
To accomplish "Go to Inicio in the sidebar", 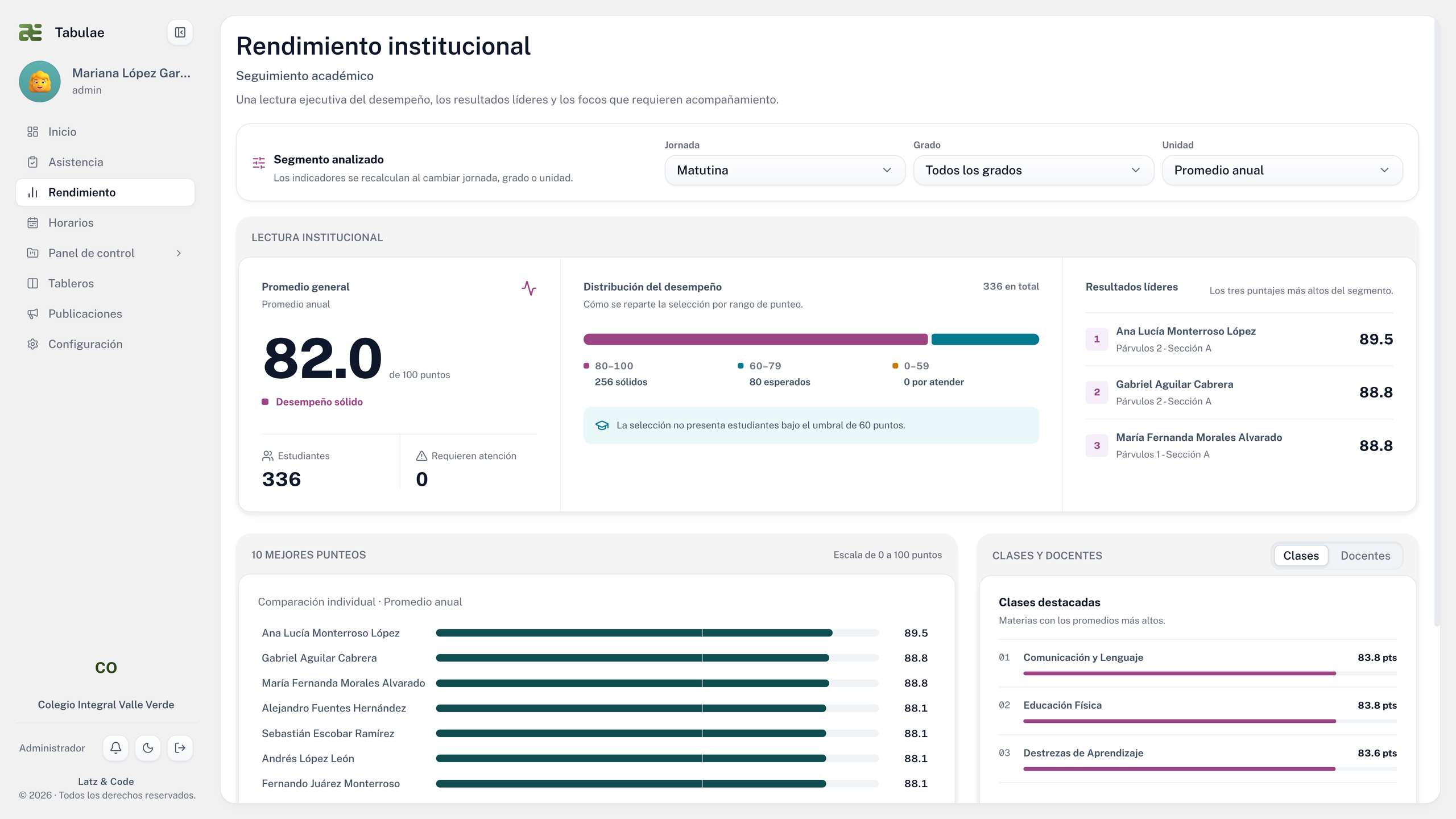I will click(x=105, y=132).
